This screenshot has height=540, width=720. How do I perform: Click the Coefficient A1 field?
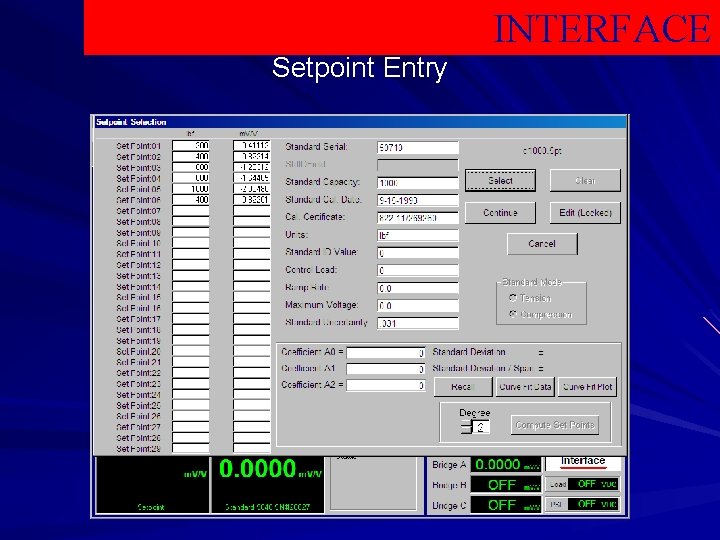point(386,369)
